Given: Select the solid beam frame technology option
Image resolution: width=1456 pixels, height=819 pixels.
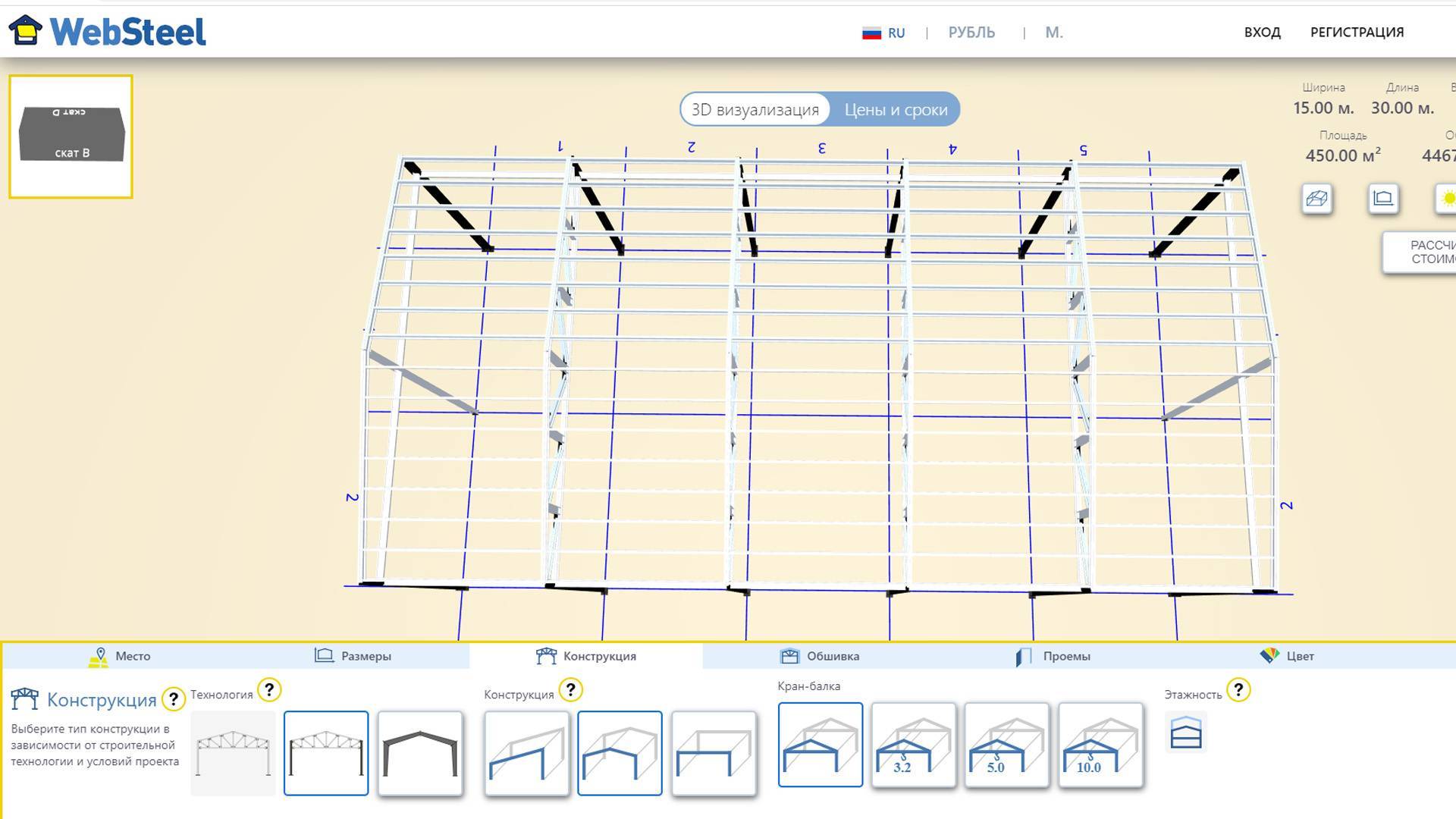Looking at the screenshot, I should coord(420,753).
